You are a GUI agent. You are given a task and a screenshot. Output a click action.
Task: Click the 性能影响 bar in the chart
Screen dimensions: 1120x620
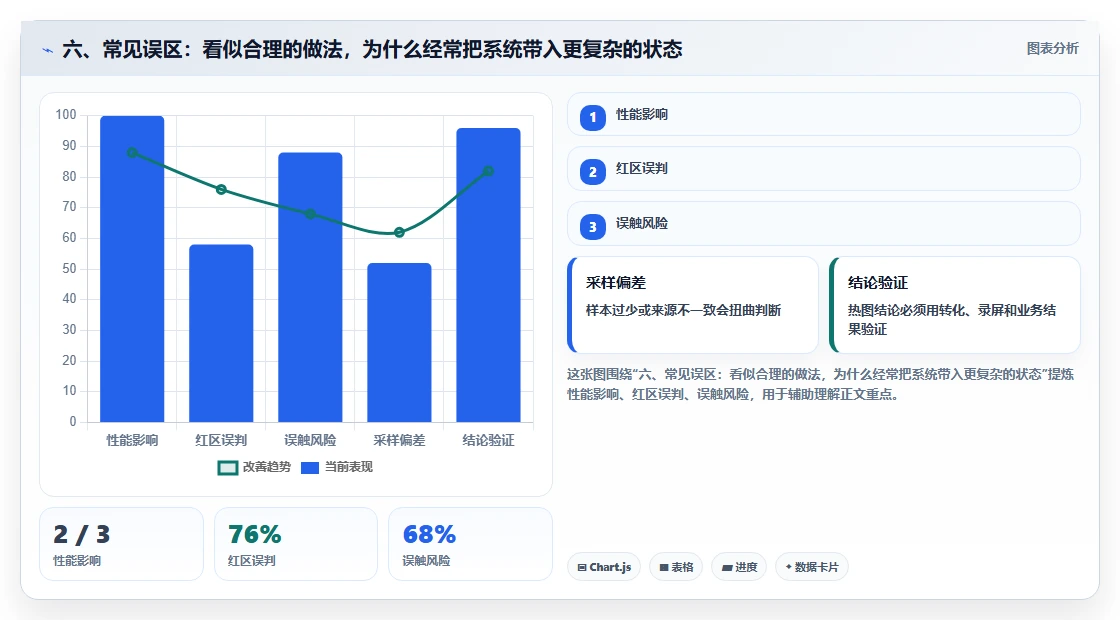coord(132,269)
